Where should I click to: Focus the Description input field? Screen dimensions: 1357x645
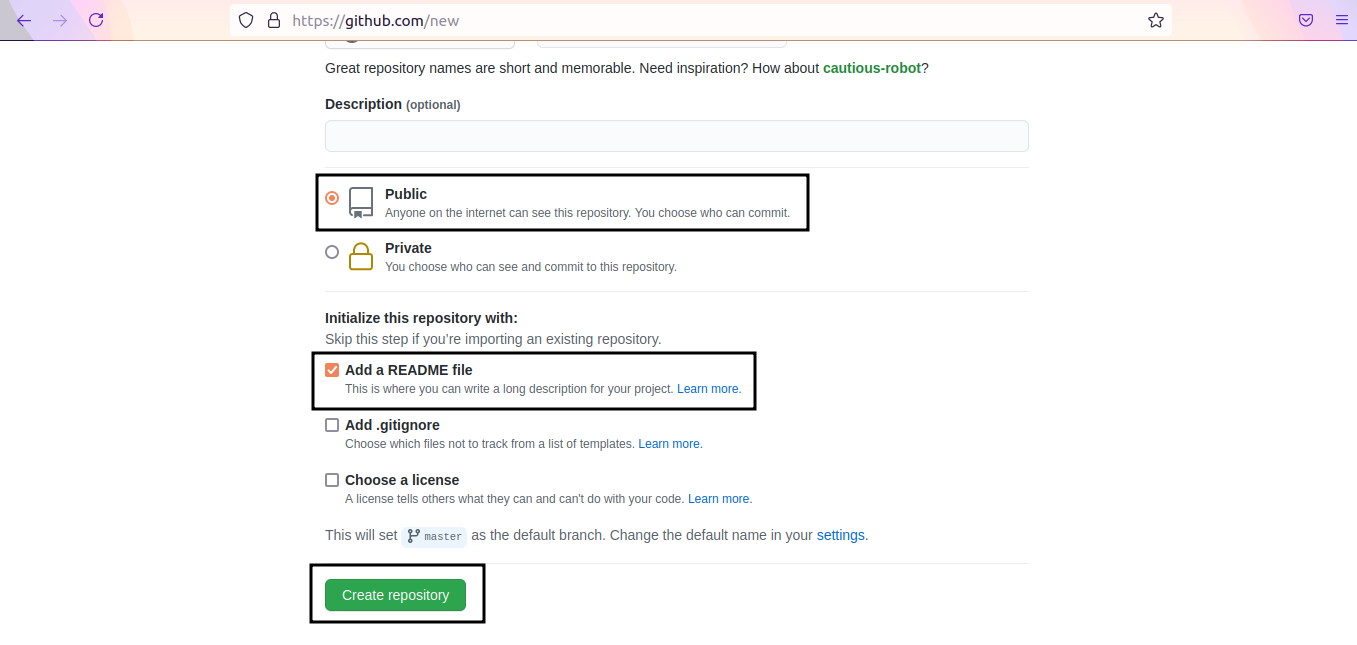(x=677, y=136)
